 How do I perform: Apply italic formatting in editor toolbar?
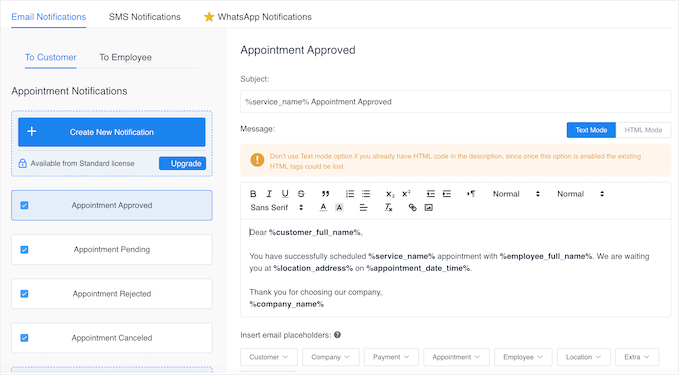(269, 194)
